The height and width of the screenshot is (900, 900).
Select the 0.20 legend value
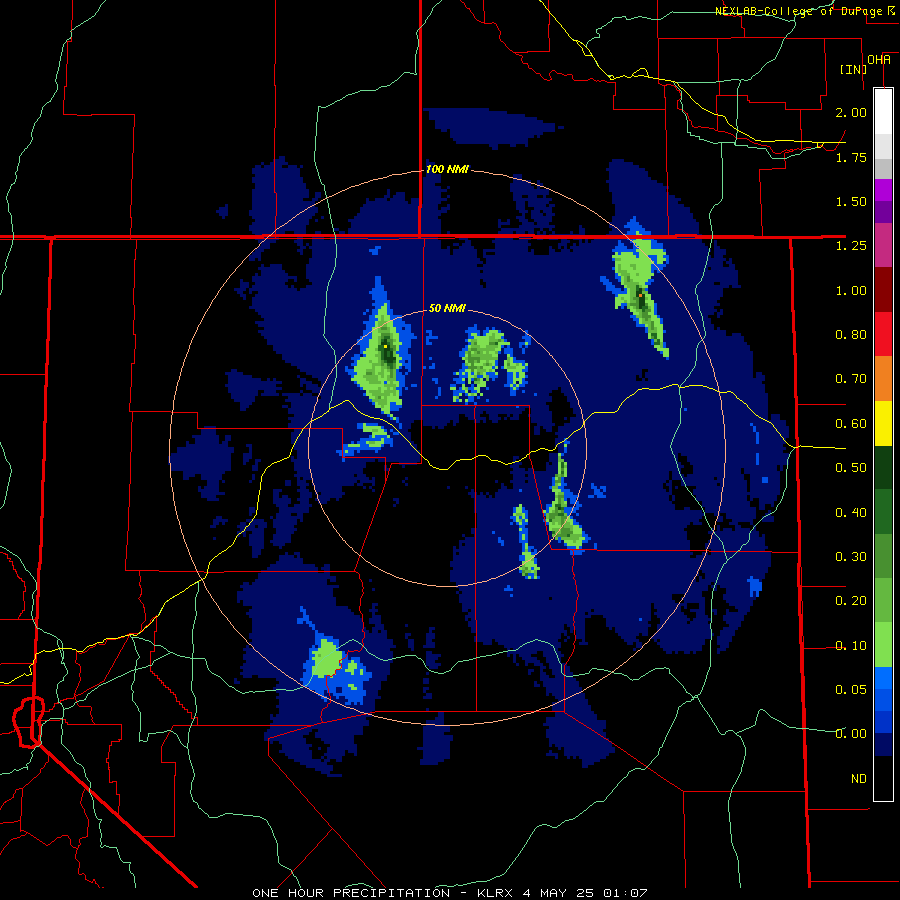pyautogui.click(x=851, y=601)
